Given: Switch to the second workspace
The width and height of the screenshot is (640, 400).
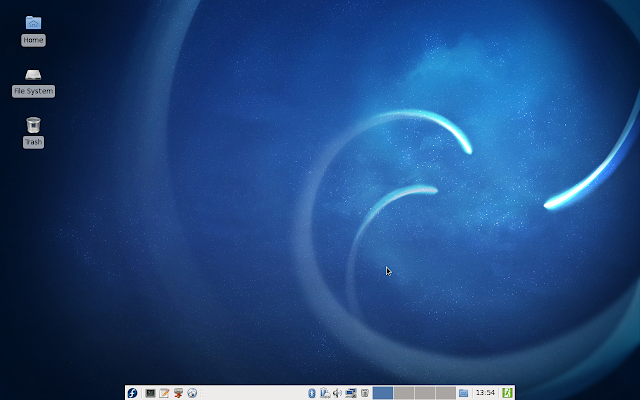Looking at the screenshot, I should coord(403,393).
